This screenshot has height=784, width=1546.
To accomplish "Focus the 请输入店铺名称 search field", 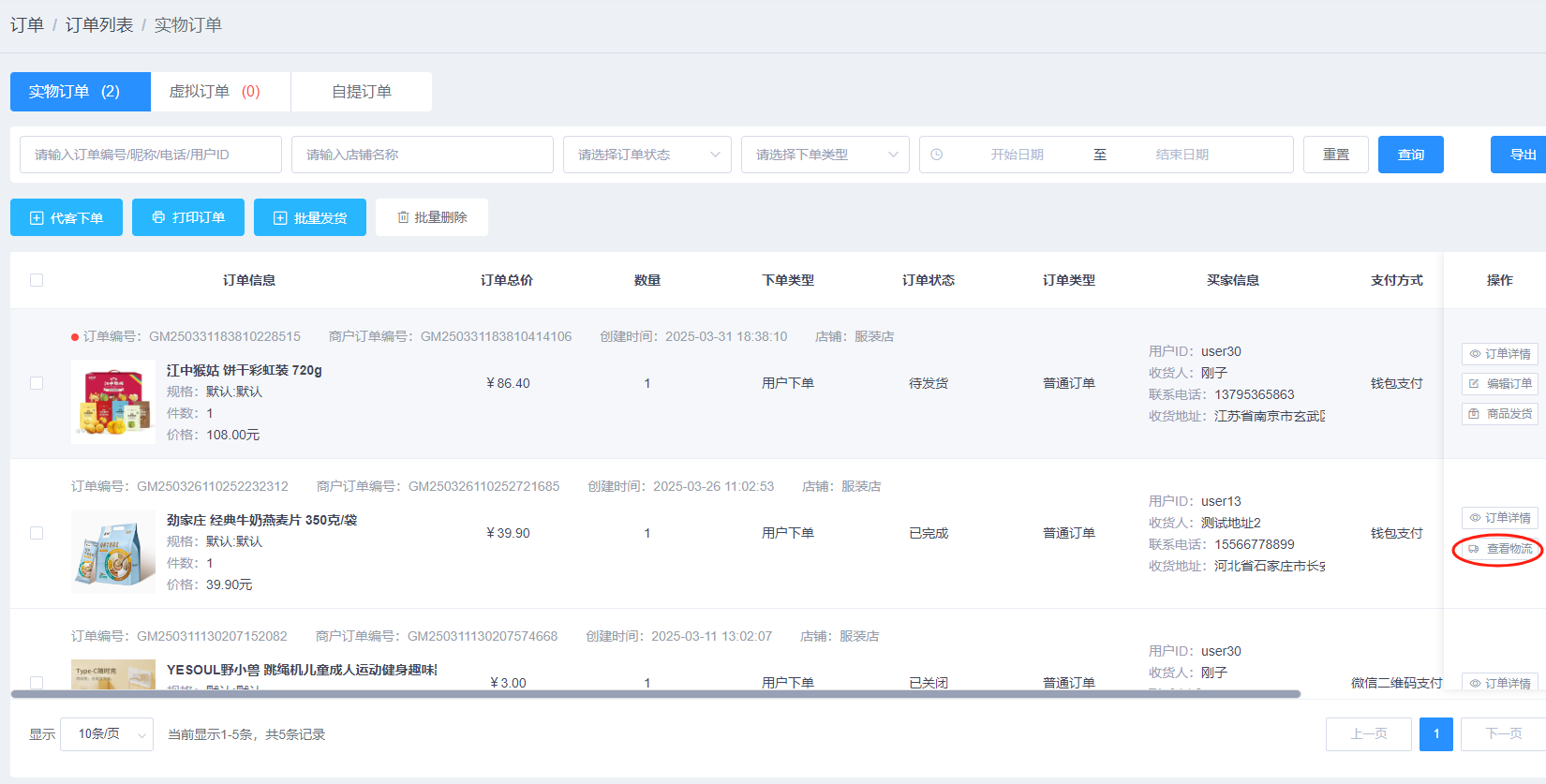I will click(422, 155).
